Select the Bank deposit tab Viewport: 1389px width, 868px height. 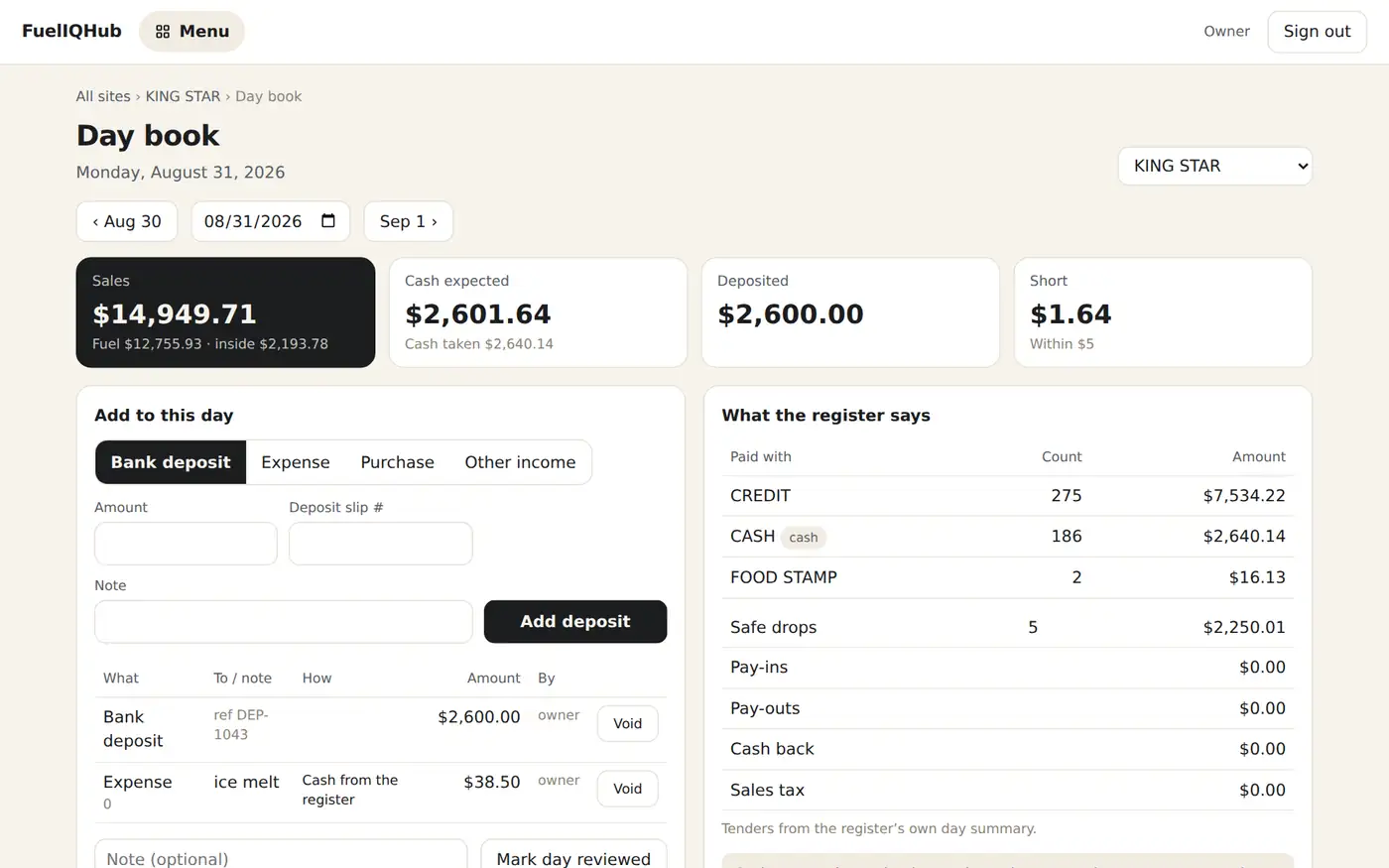[171, 462]
